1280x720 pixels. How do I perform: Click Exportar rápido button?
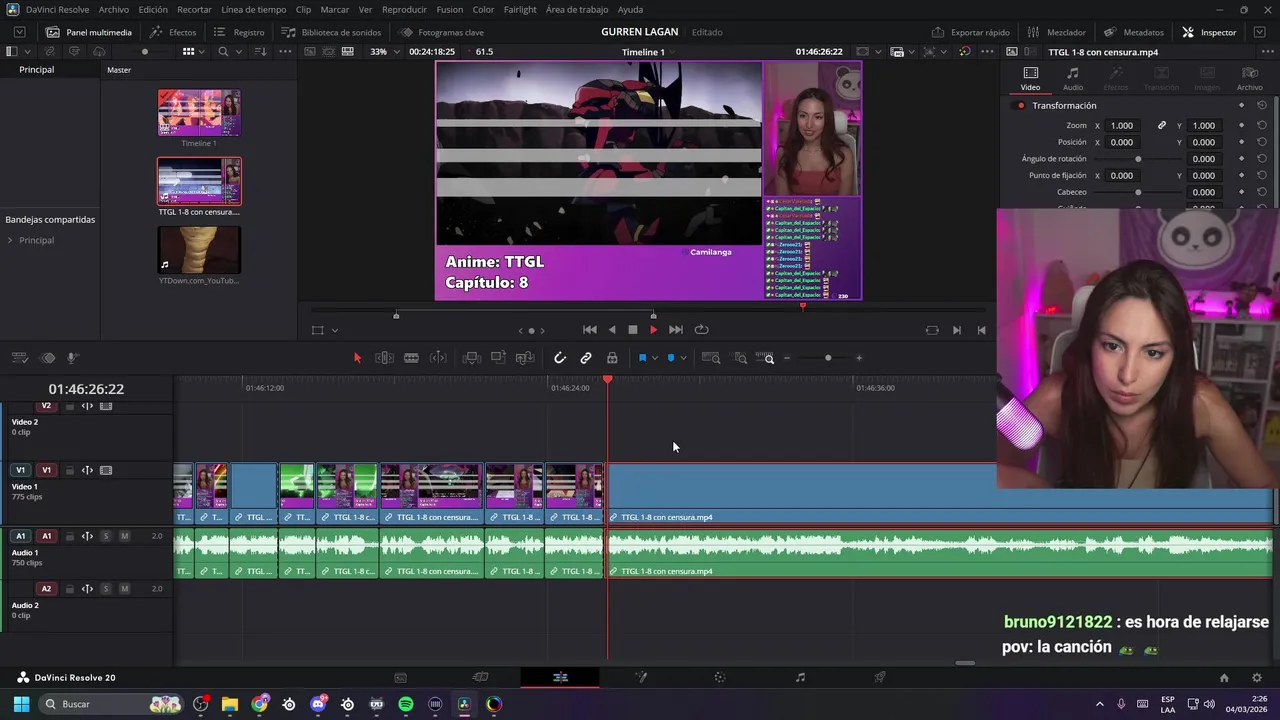click(x=970, y=32)
